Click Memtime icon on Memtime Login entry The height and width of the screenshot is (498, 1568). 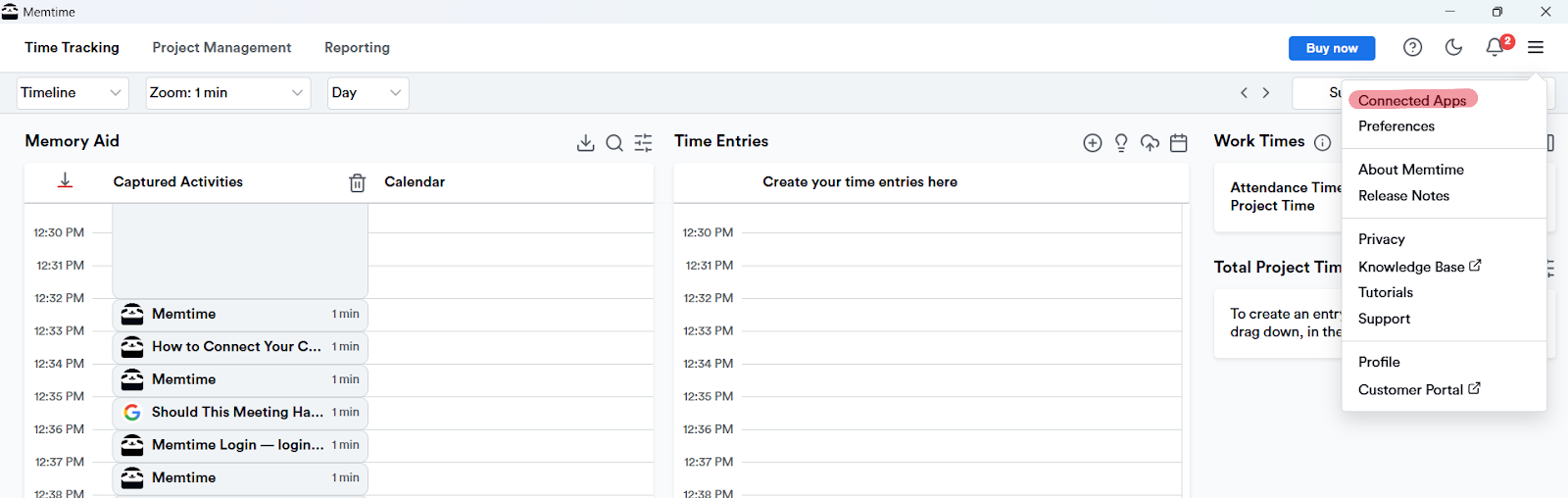(132, 445)
